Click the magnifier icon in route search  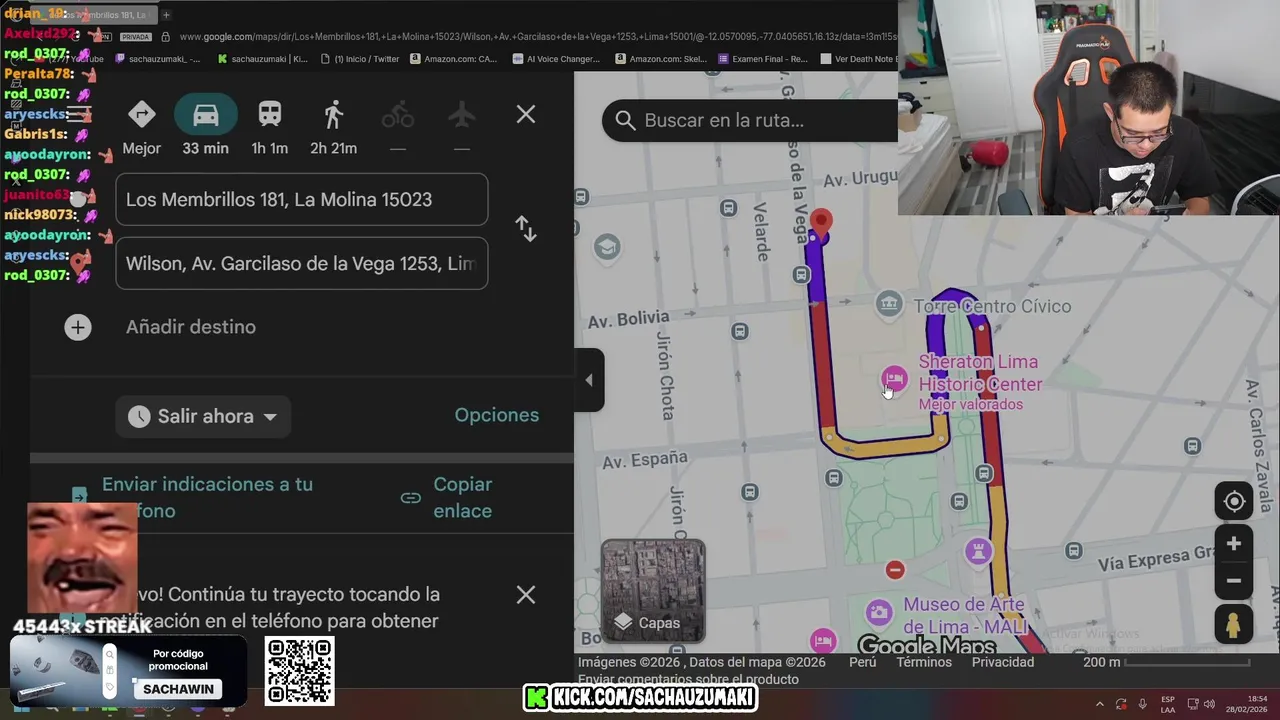tap(626, 120)
